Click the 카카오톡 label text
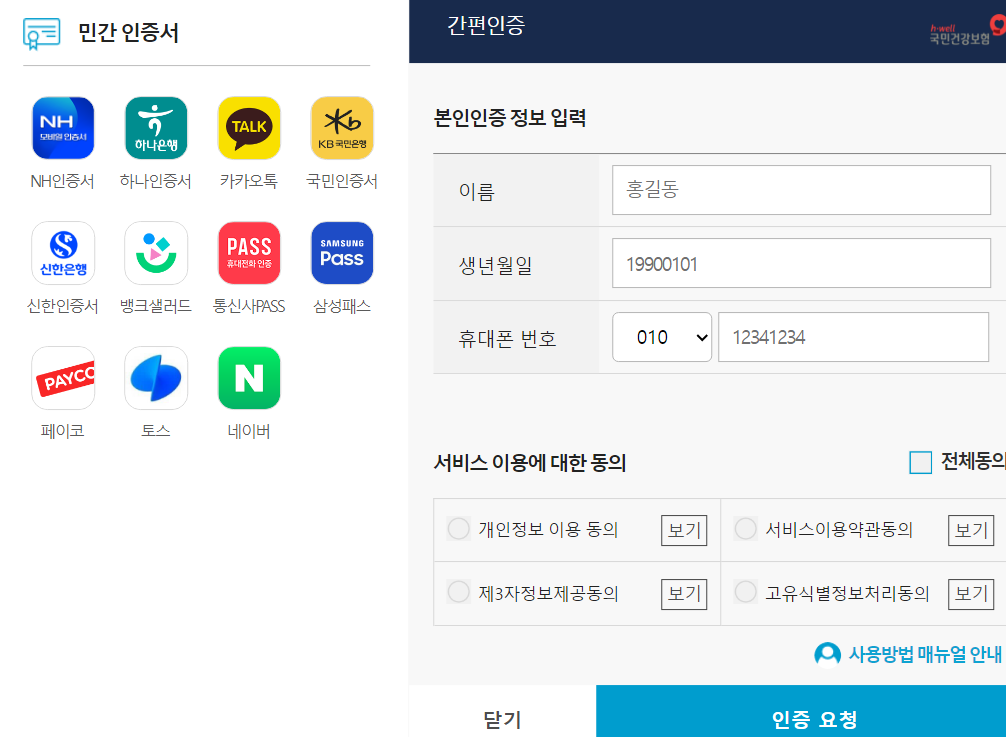 [x=249, y=181]
